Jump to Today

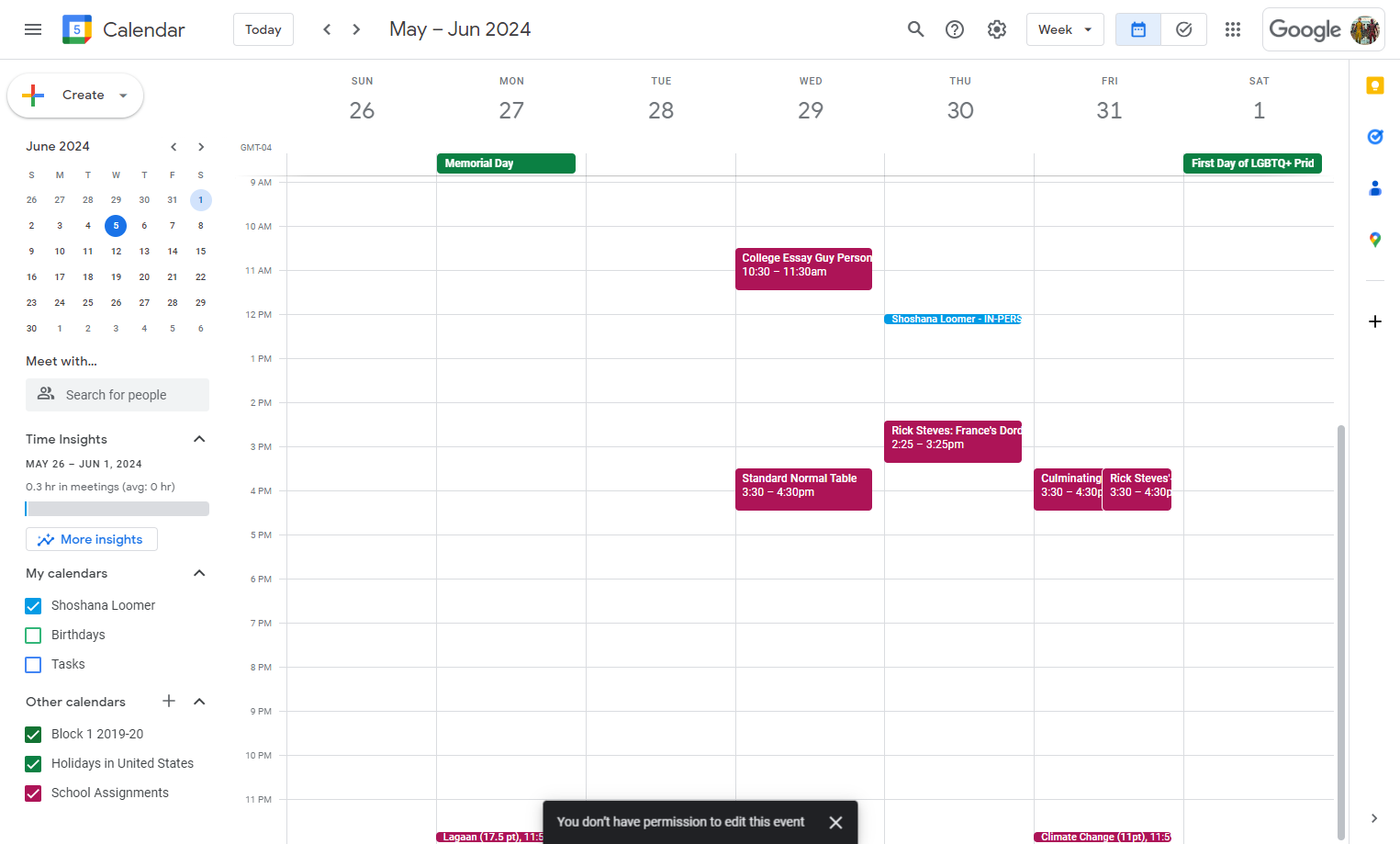pos(263,29)
